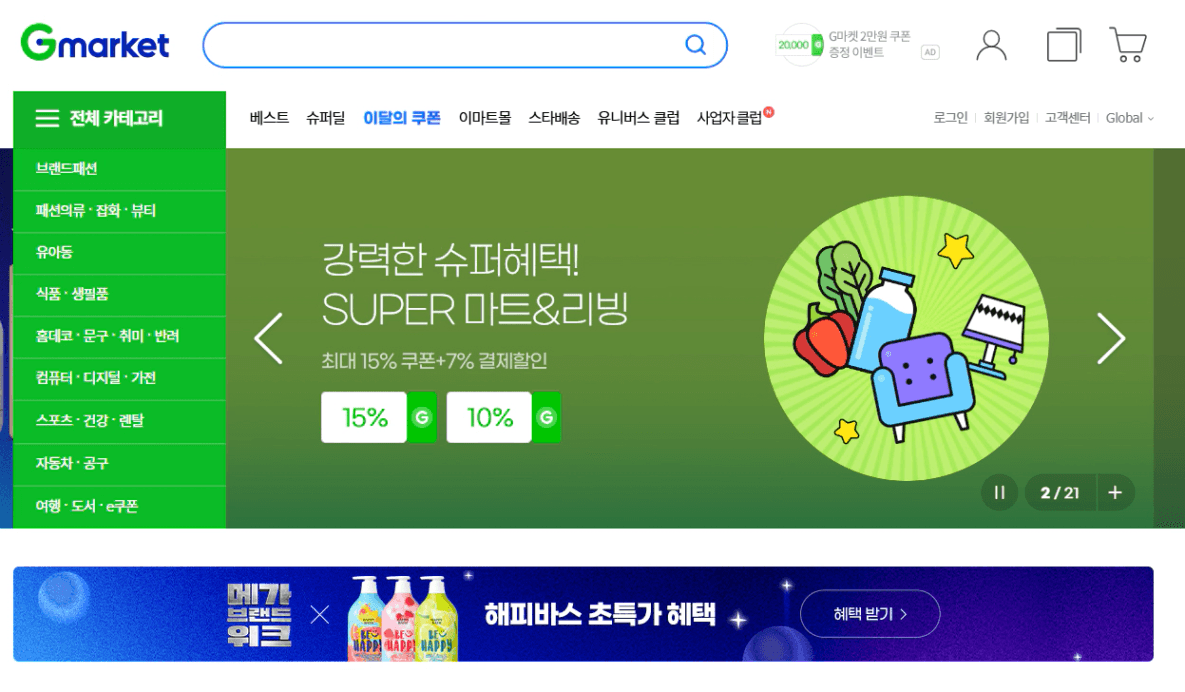
Task: Open the user account profile icon
Action: (991, 45)
